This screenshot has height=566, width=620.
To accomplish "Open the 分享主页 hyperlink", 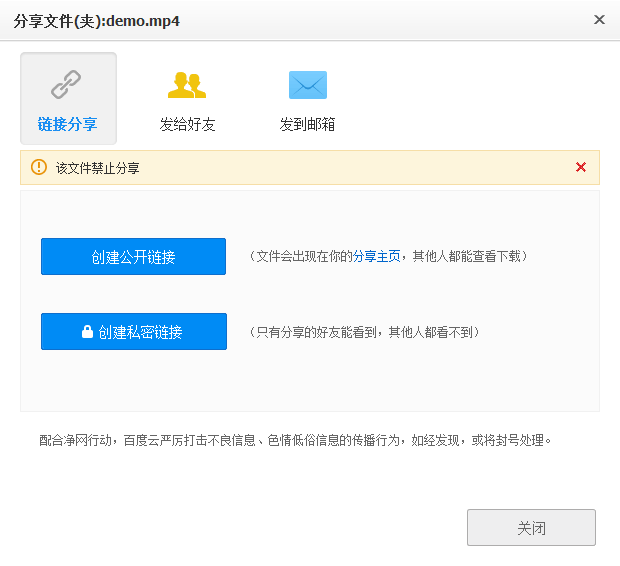I will pyautogui.click(x=376, y=256).
